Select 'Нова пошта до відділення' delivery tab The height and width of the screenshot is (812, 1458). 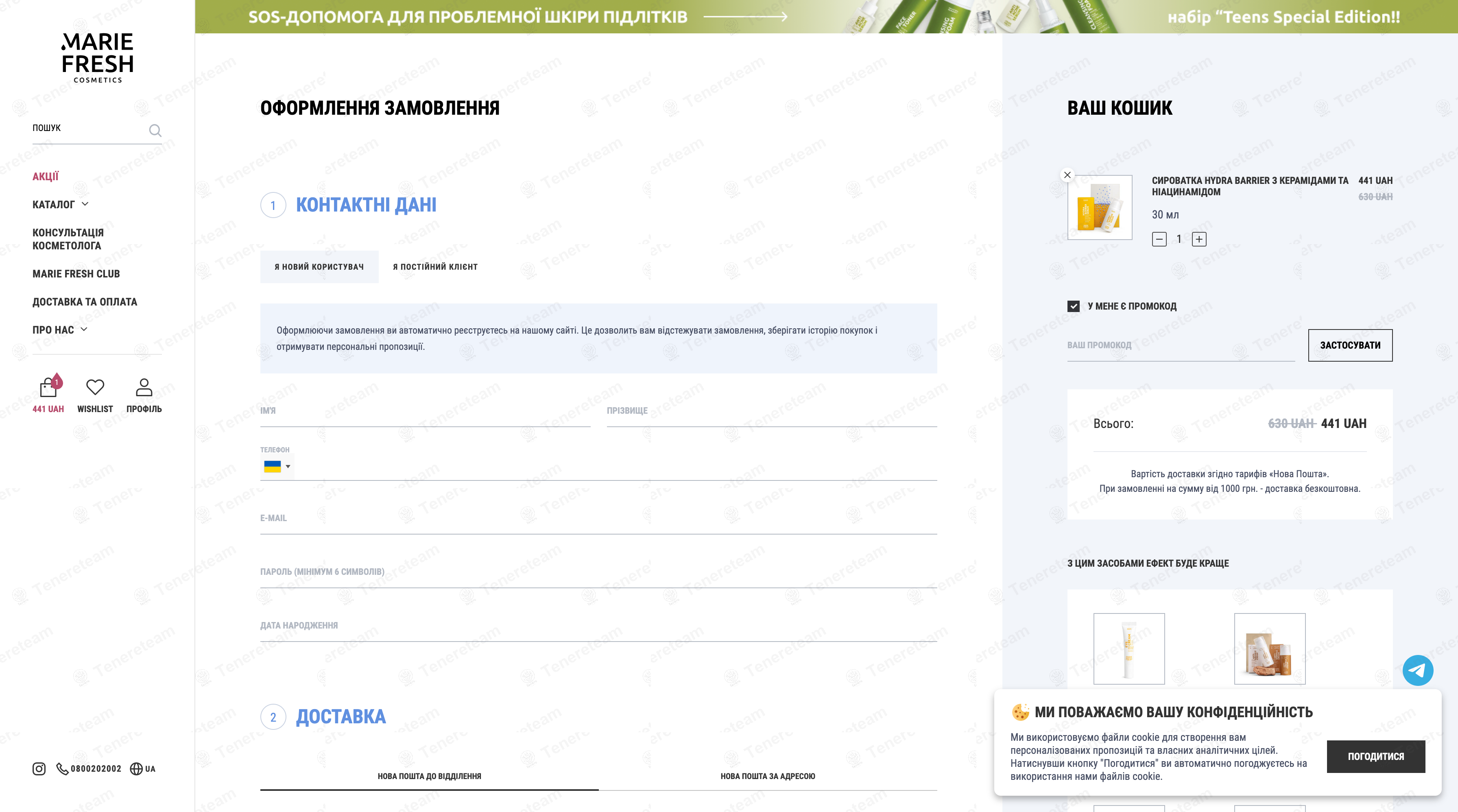430,776
